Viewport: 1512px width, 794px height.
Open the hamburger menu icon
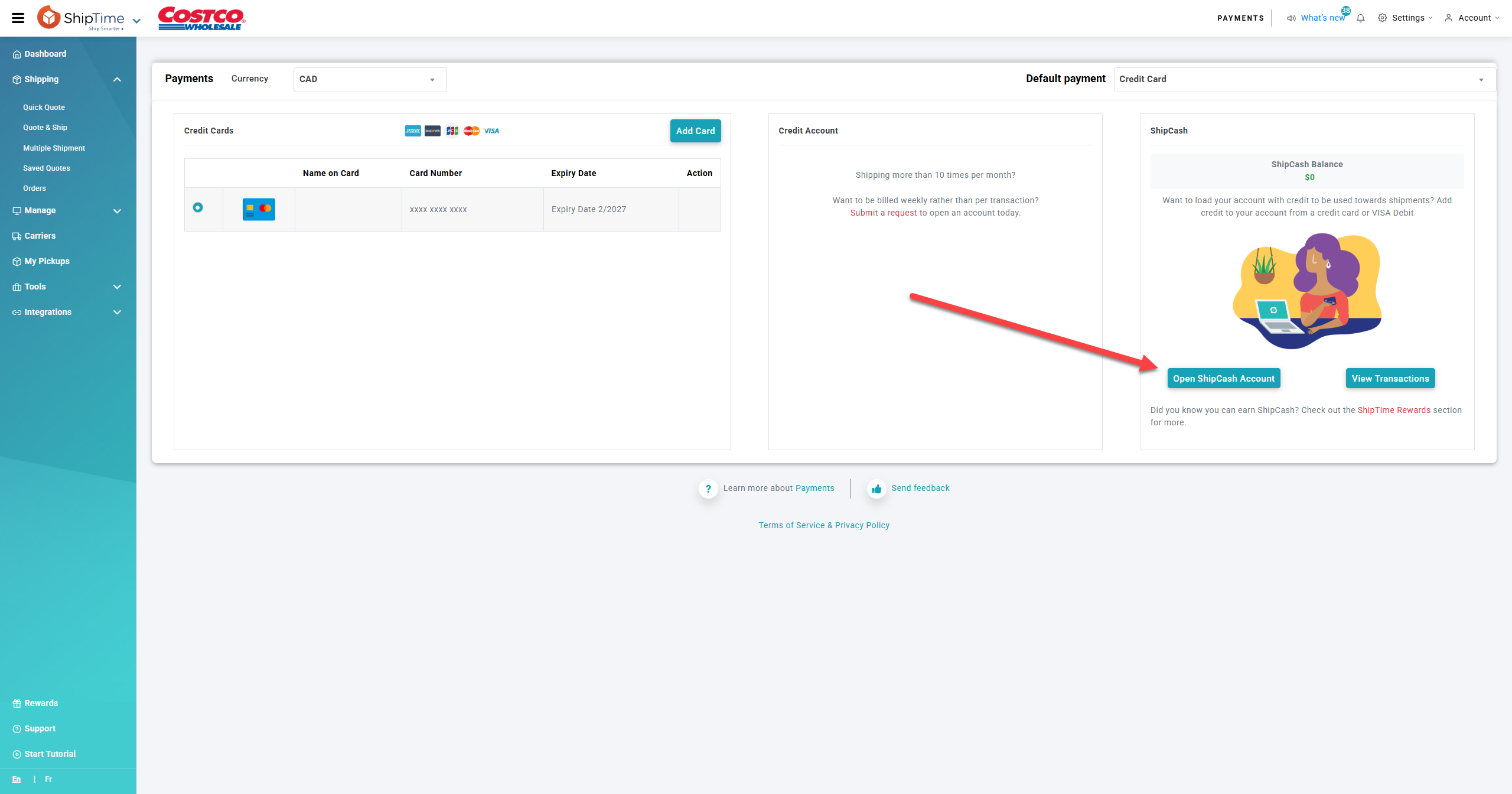tap(18, 18)
